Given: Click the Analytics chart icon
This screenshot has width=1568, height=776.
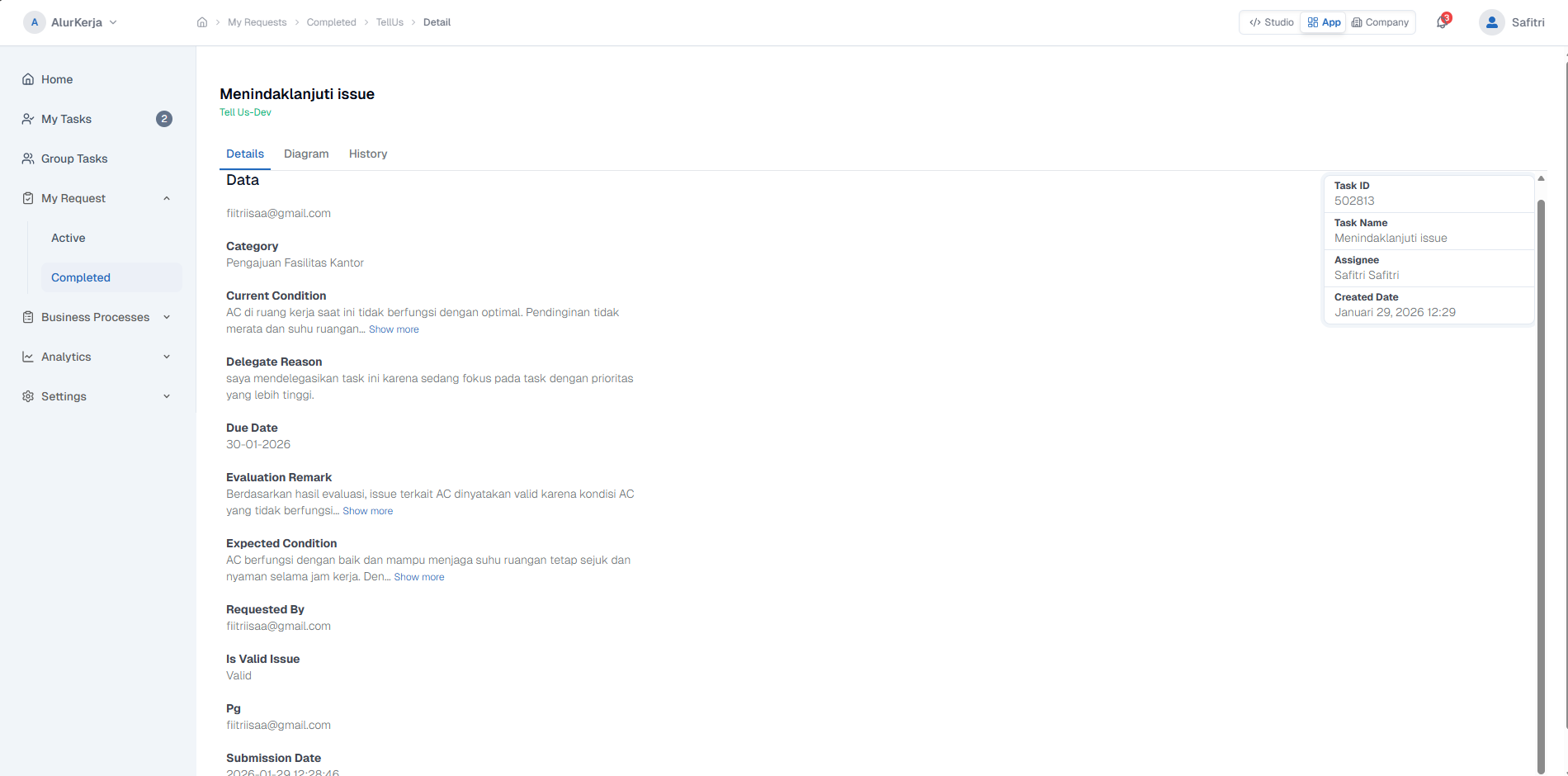Looking at the screenshot, I should coord(28,357).
